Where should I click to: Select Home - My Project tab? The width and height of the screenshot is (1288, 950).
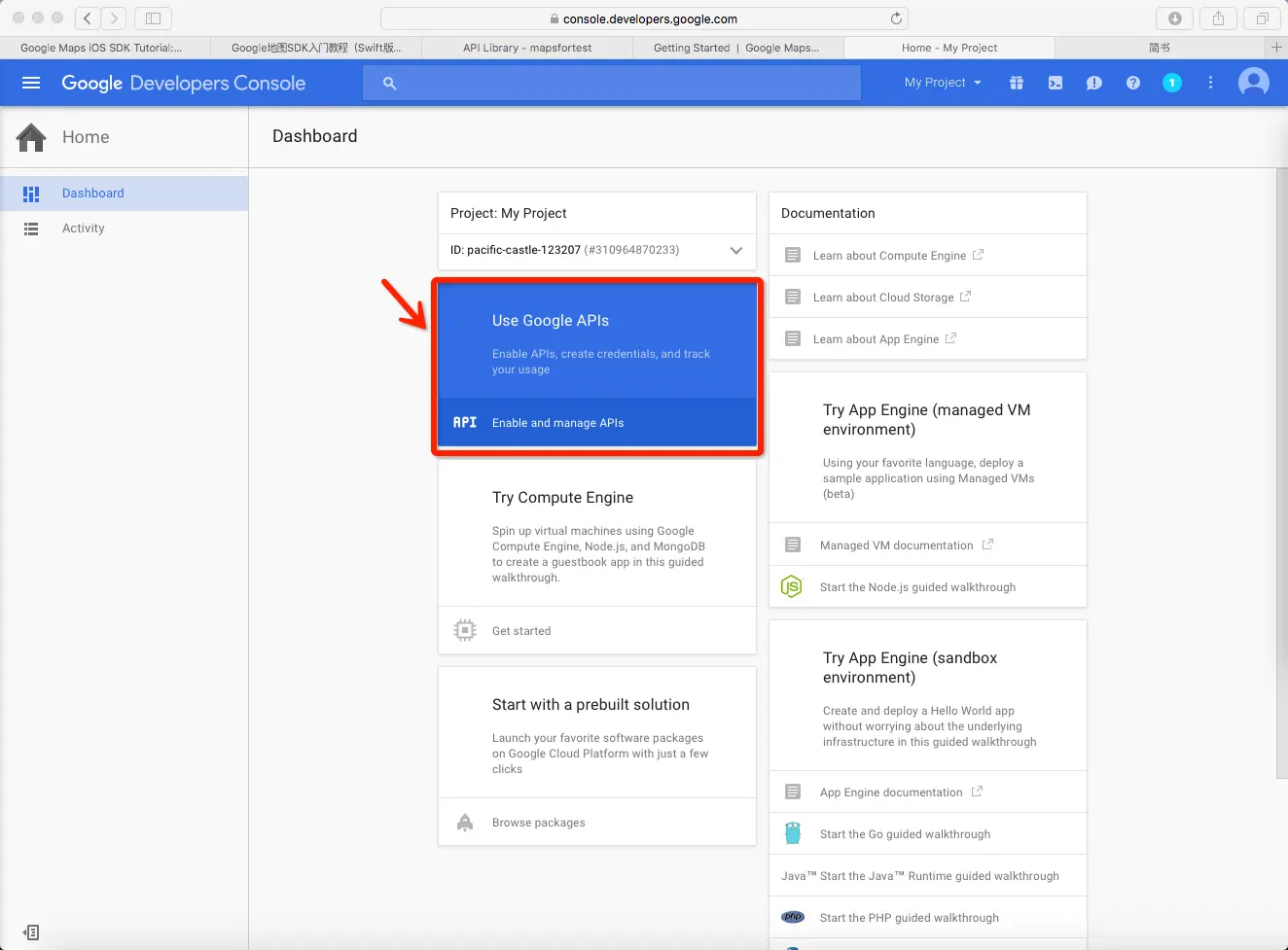pos(949,47)
